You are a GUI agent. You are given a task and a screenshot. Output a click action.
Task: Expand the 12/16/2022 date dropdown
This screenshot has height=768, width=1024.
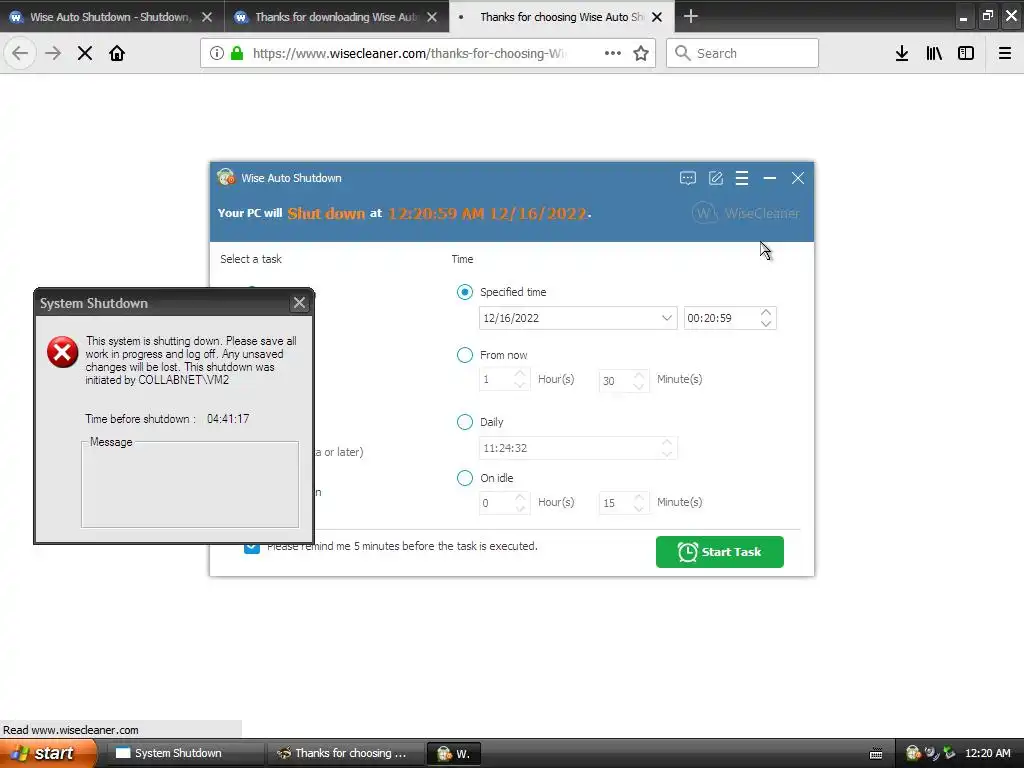click(x=666, y=318)
